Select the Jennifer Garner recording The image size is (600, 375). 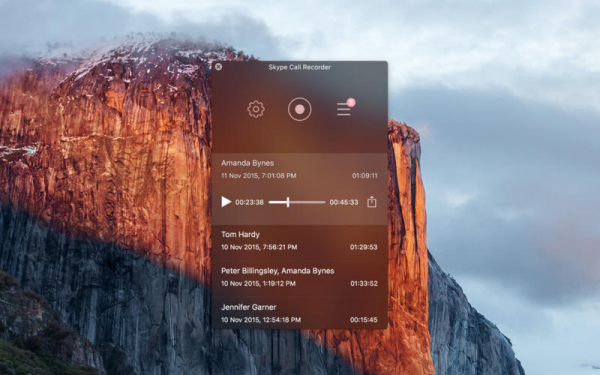299,313
